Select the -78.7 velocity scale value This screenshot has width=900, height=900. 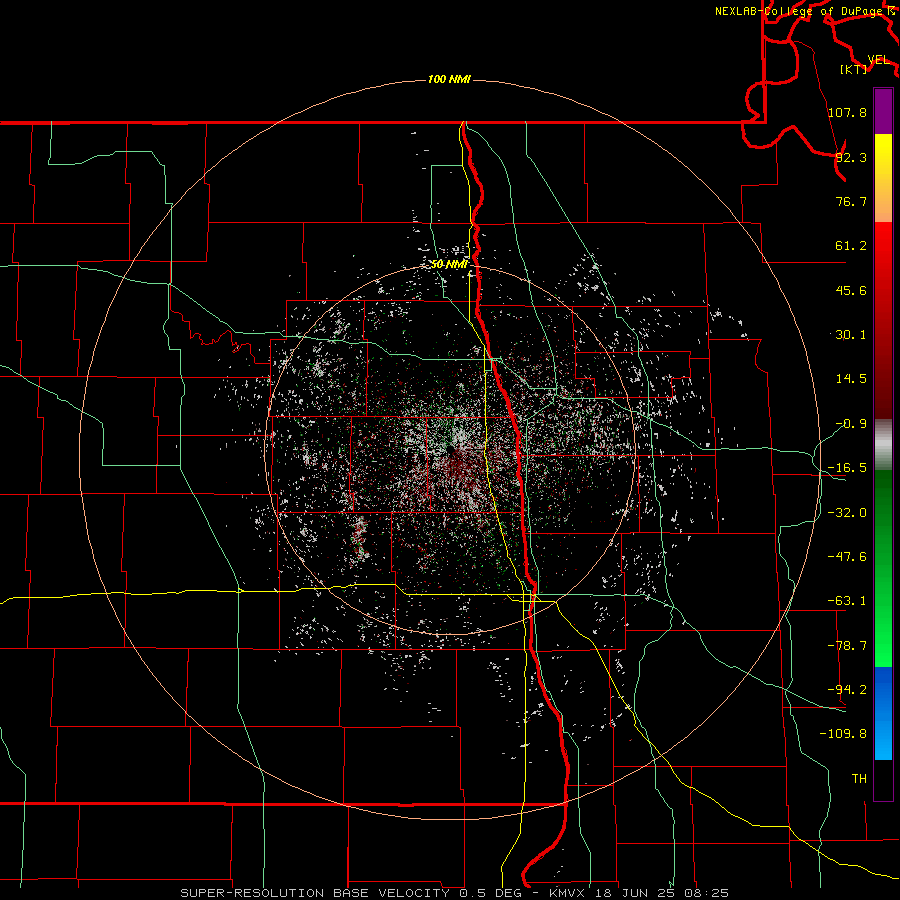[x=847, y=646]
